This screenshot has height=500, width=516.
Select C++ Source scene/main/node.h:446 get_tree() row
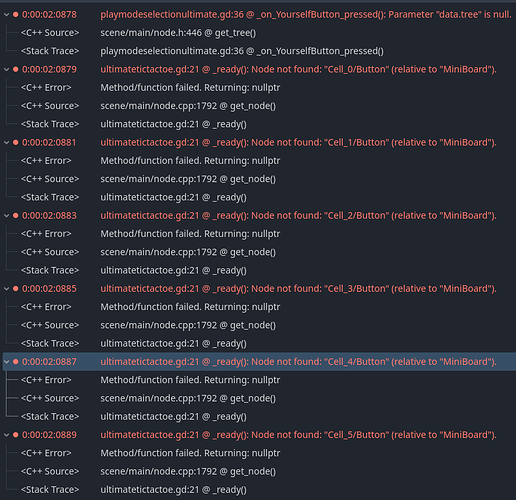(178, 33)
